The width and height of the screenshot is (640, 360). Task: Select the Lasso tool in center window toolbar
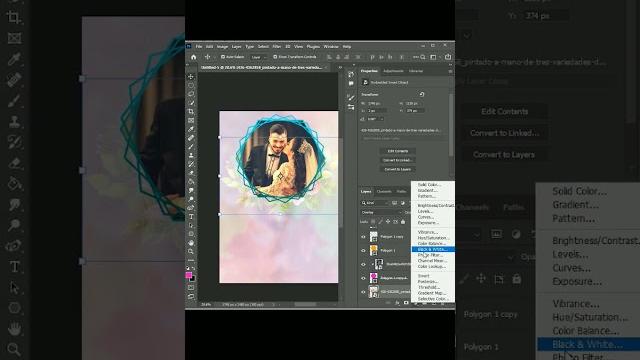[x=191, y=94]
